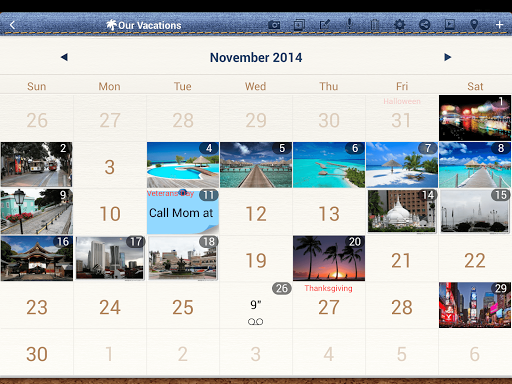Open slideshow play icon

coord(449,24)
